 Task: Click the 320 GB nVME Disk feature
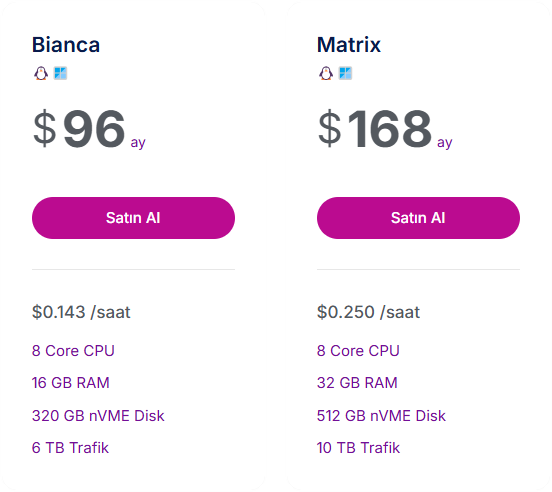click(x=98, y=416)
